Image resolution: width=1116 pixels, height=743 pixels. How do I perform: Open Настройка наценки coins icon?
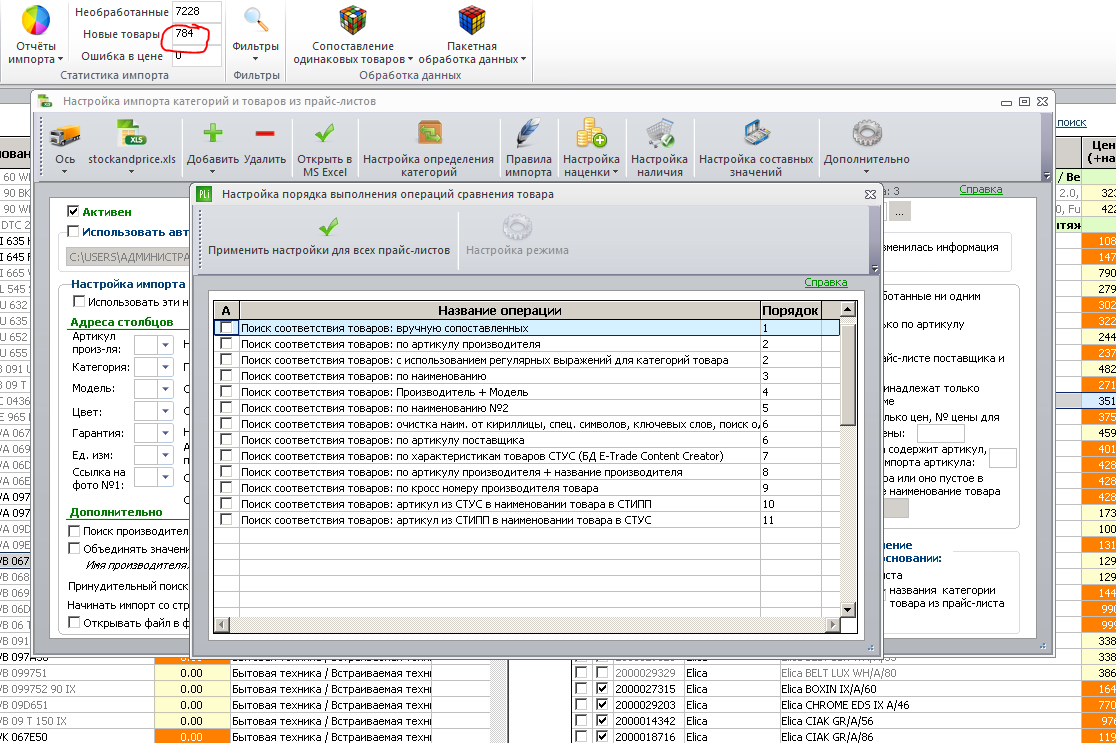coord(591,133)
